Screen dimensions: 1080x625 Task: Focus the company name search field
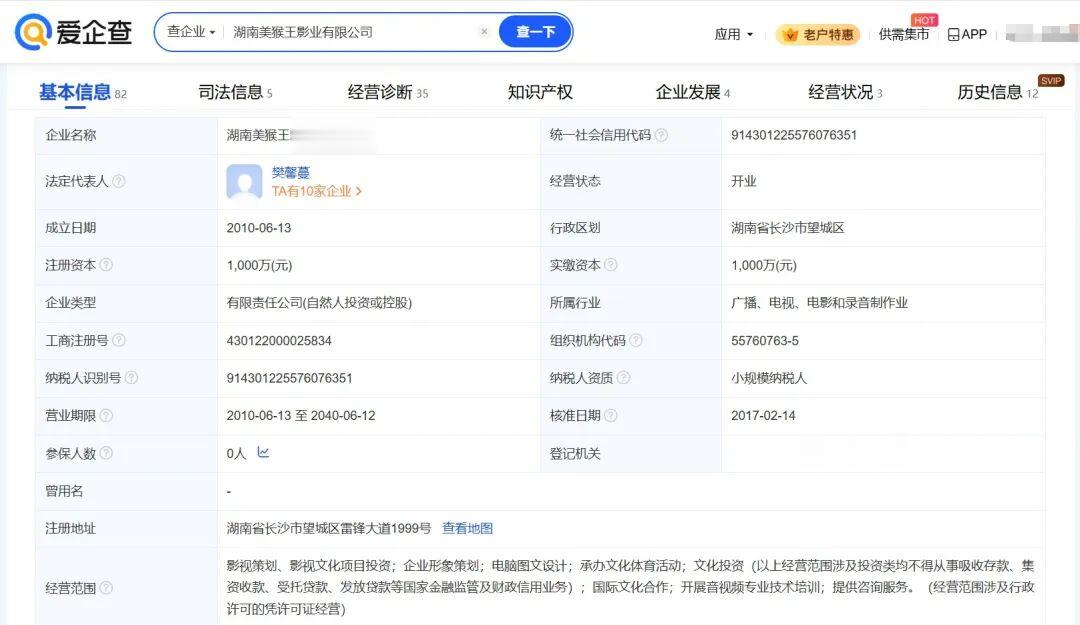(351, 32)
